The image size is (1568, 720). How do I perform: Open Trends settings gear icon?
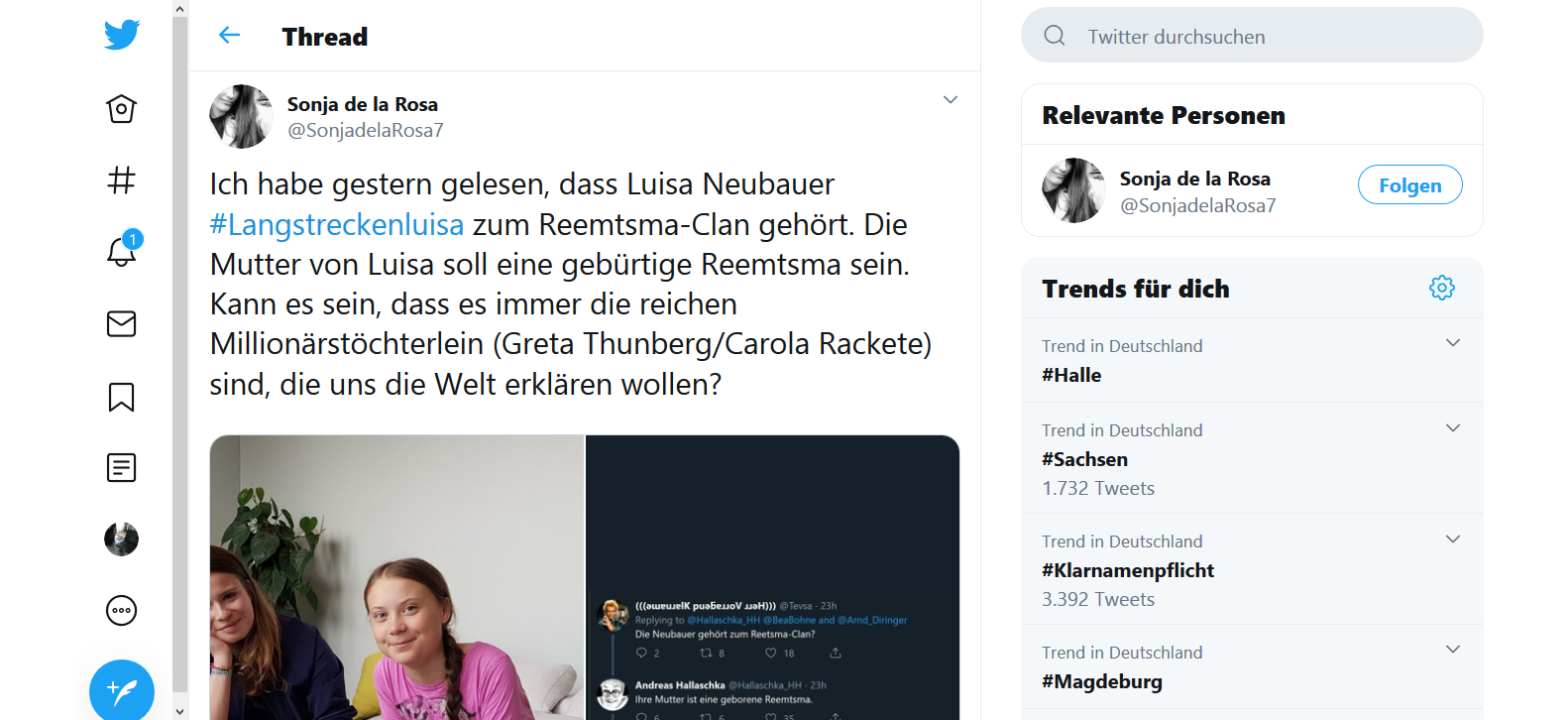pyautogui.click(x=1441, y=289)
